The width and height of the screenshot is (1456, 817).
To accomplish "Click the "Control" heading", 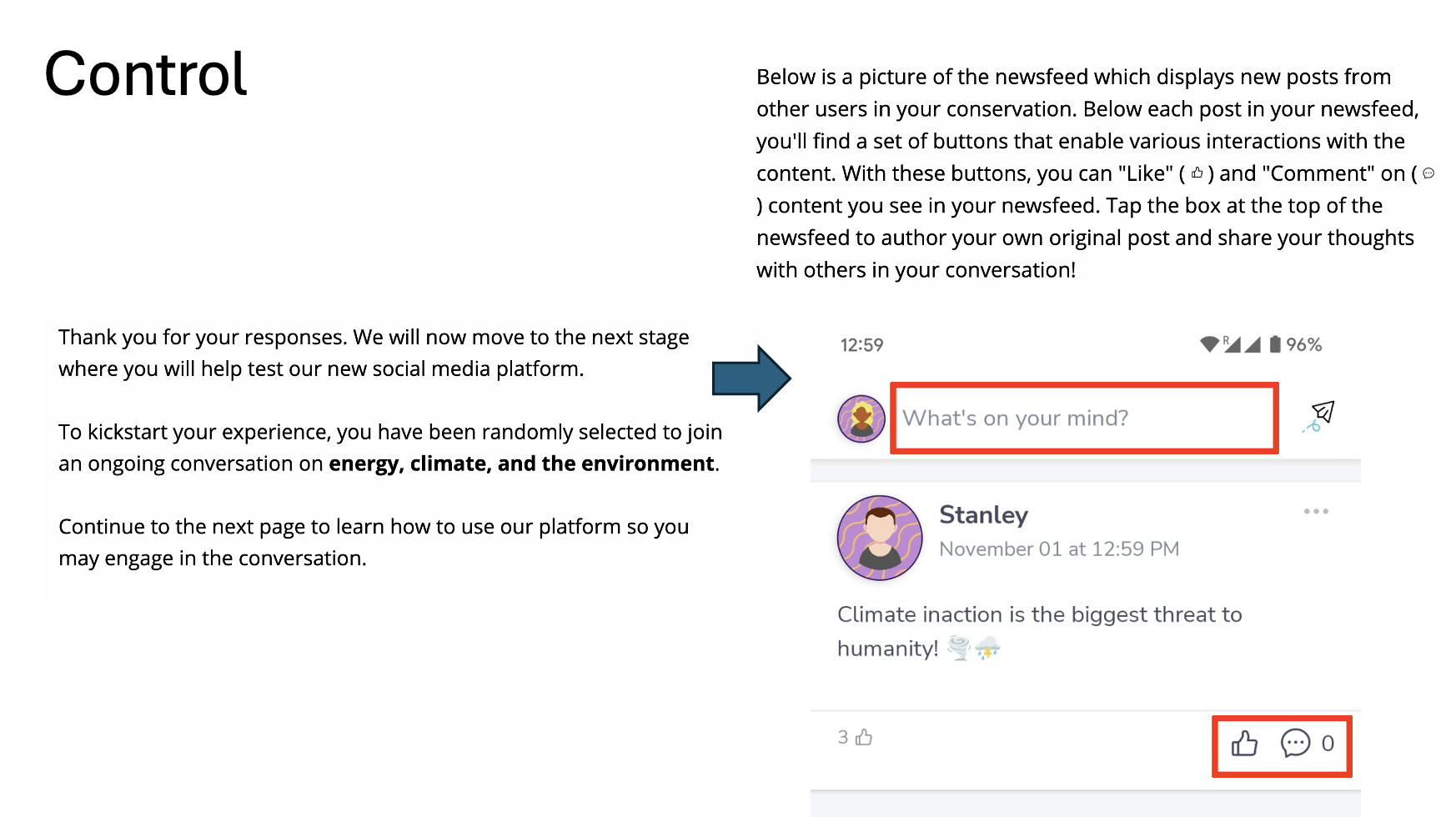I will click(146, 74).
